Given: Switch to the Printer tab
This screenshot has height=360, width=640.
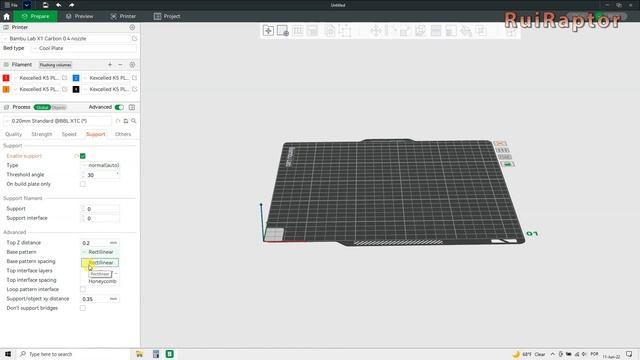Looking at the screenshot, I should [x=123, y=16].
